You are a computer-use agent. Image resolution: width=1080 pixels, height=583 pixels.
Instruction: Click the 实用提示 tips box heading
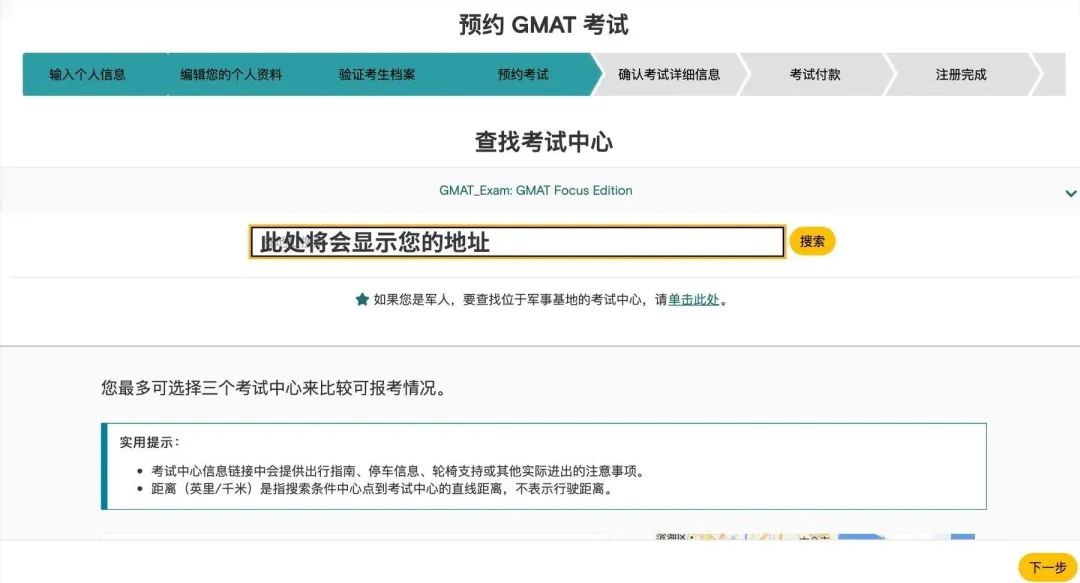pos(150,442)
